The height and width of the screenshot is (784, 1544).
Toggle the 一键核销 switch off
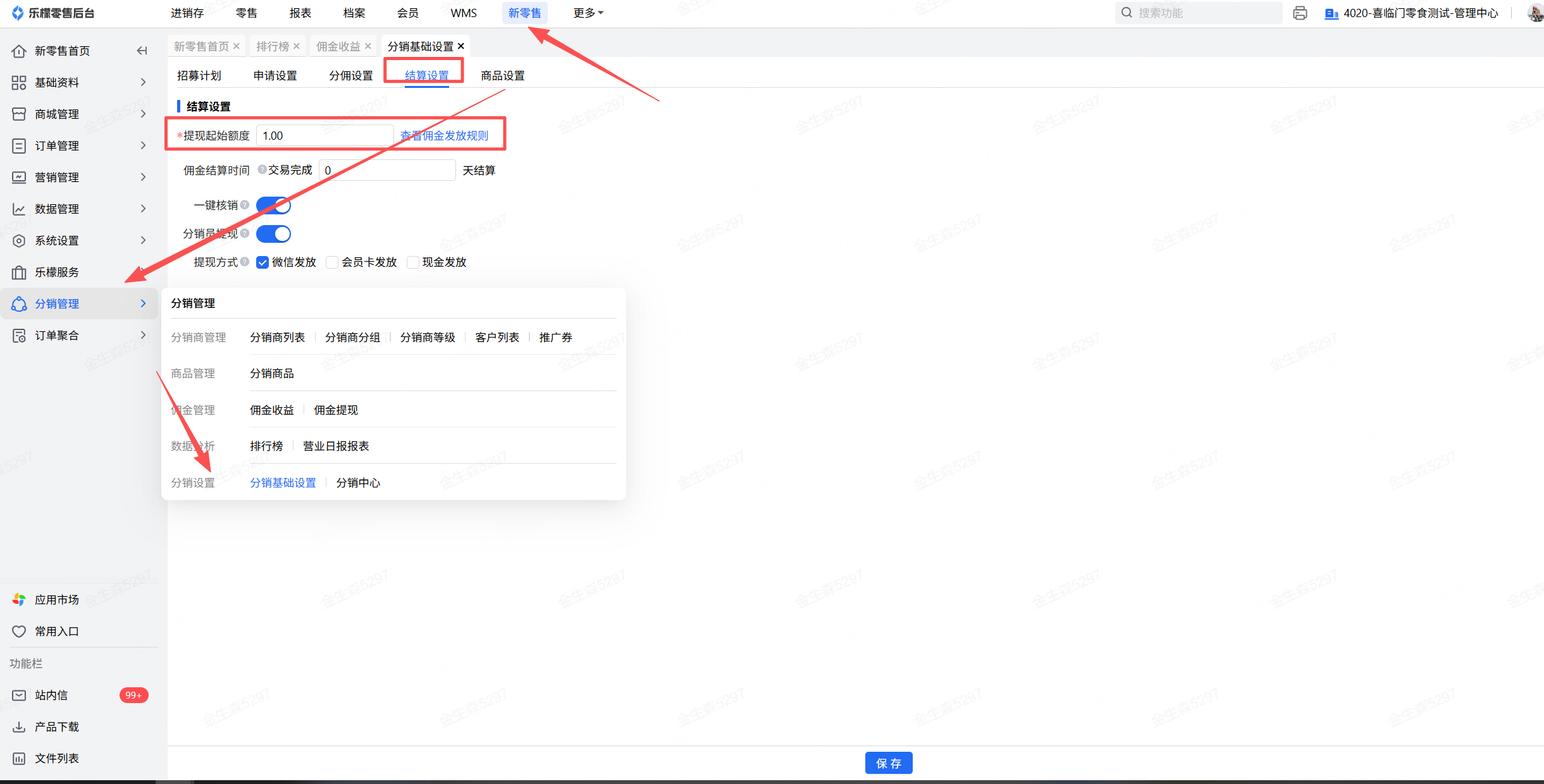coord(273,205)
